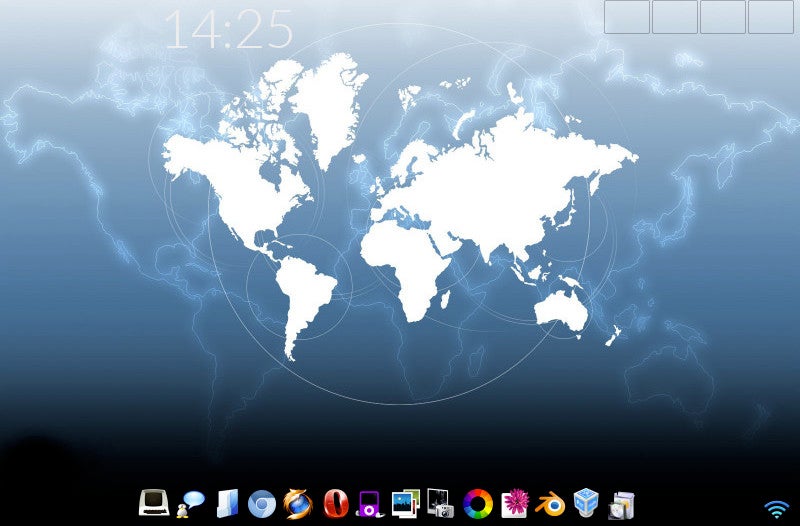Launch the Chromium browser from dock
Image resolution: width=800 pixels, height=526 pixels.
point(262,504)
